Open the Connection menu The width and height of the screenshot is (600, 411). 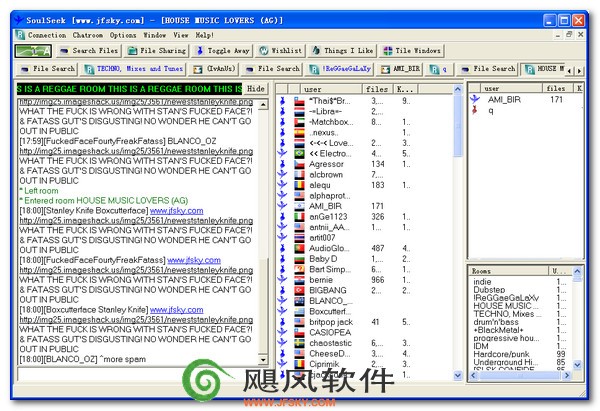(x=47, y=35)
